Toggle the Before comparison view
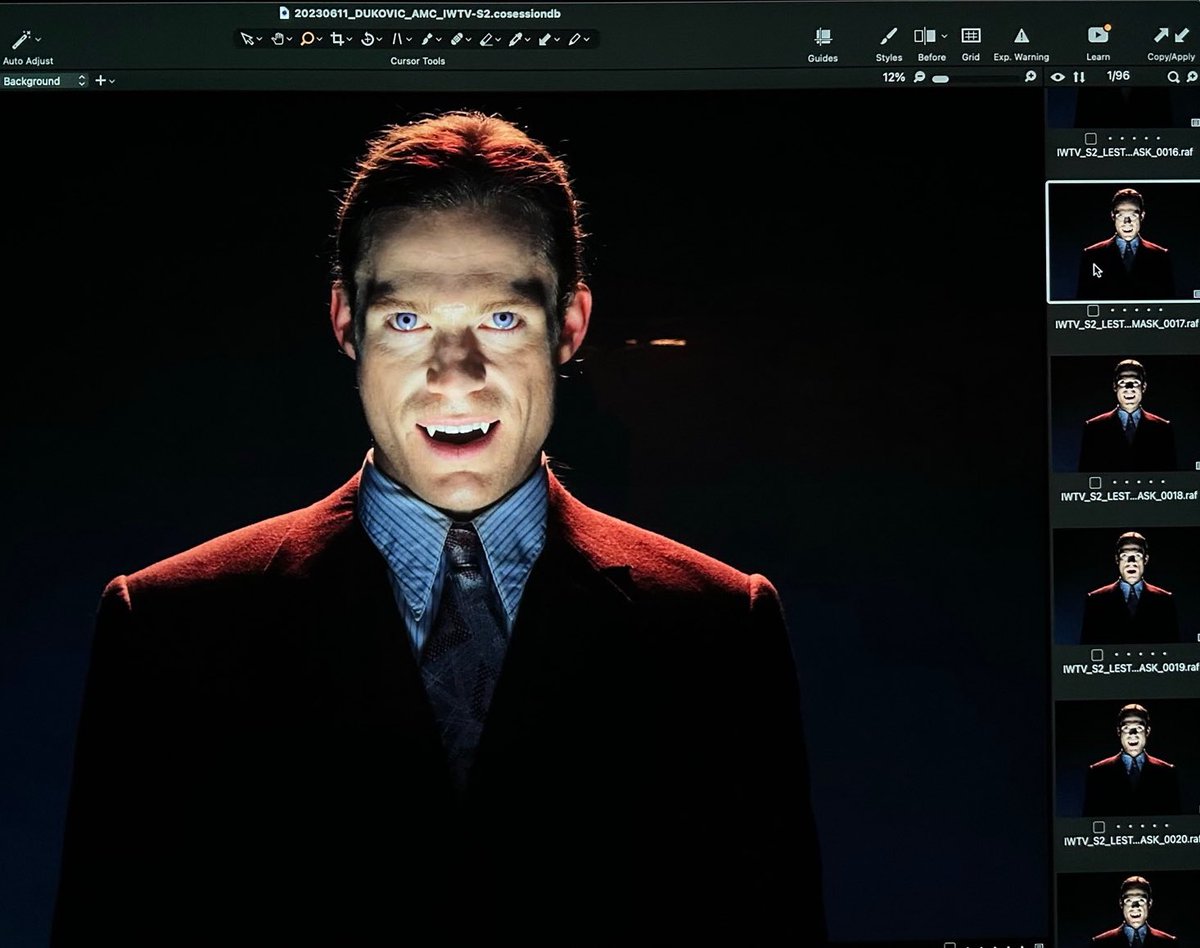This screenshot has width=1200, height=948. click(925, 37)
